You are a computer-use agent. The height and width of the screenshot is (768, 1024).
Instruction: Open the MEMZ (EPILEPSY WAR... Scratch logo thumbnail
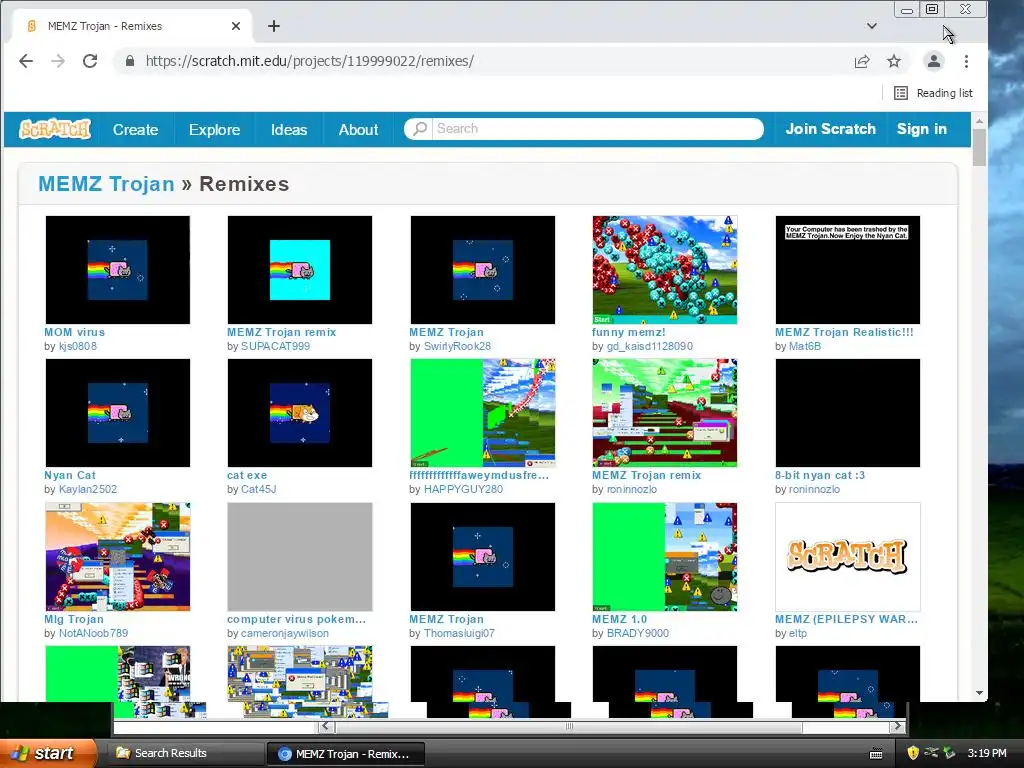point(848,556)
